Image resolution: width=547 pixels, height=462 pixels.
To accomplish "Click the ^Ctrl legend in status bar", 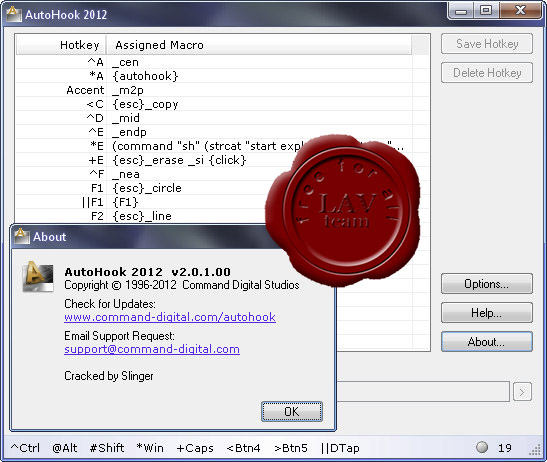I will [25, 448].
